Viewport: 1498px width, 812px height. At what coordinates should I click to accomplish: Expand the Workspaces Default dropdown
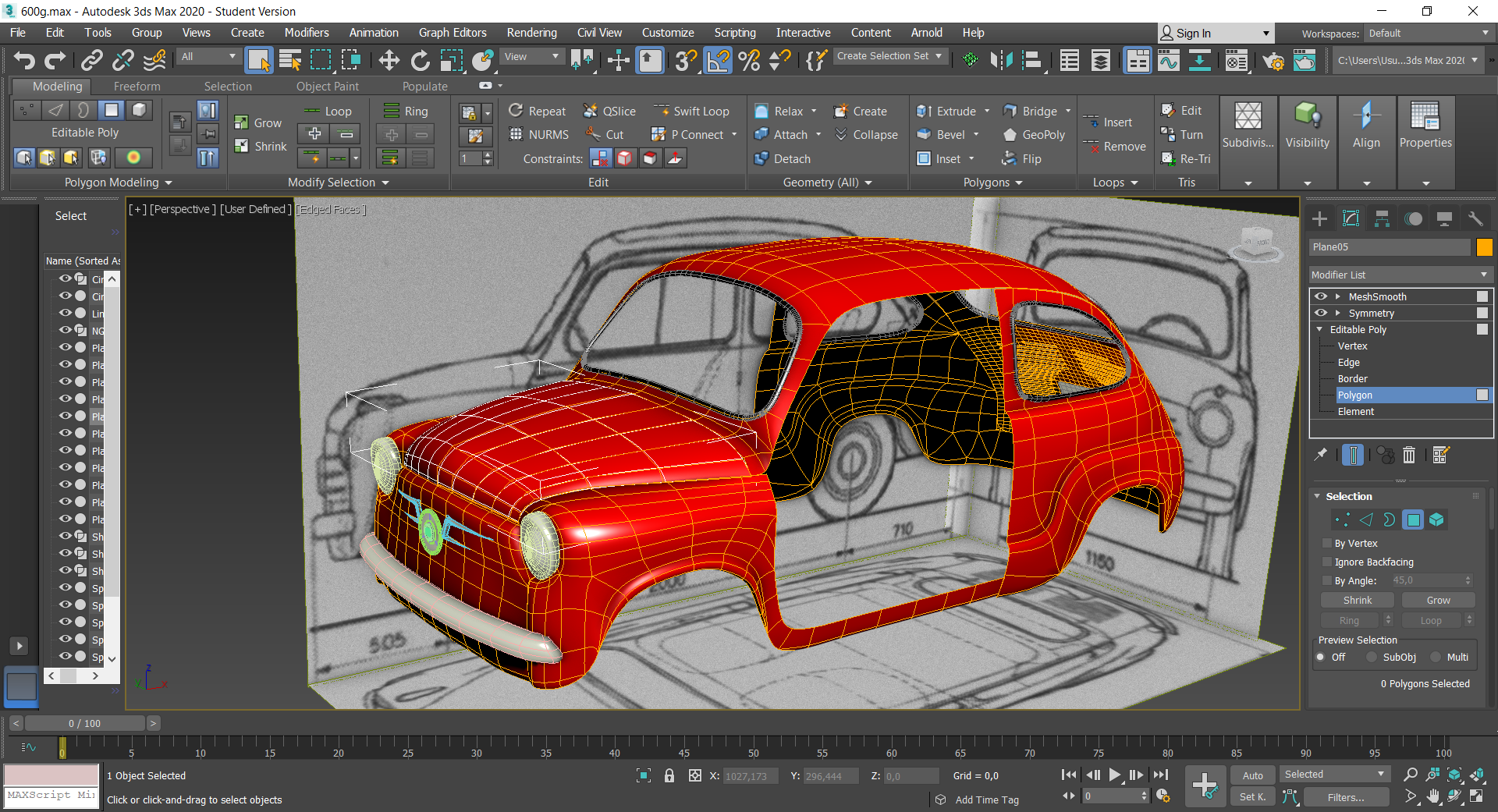1428,33
